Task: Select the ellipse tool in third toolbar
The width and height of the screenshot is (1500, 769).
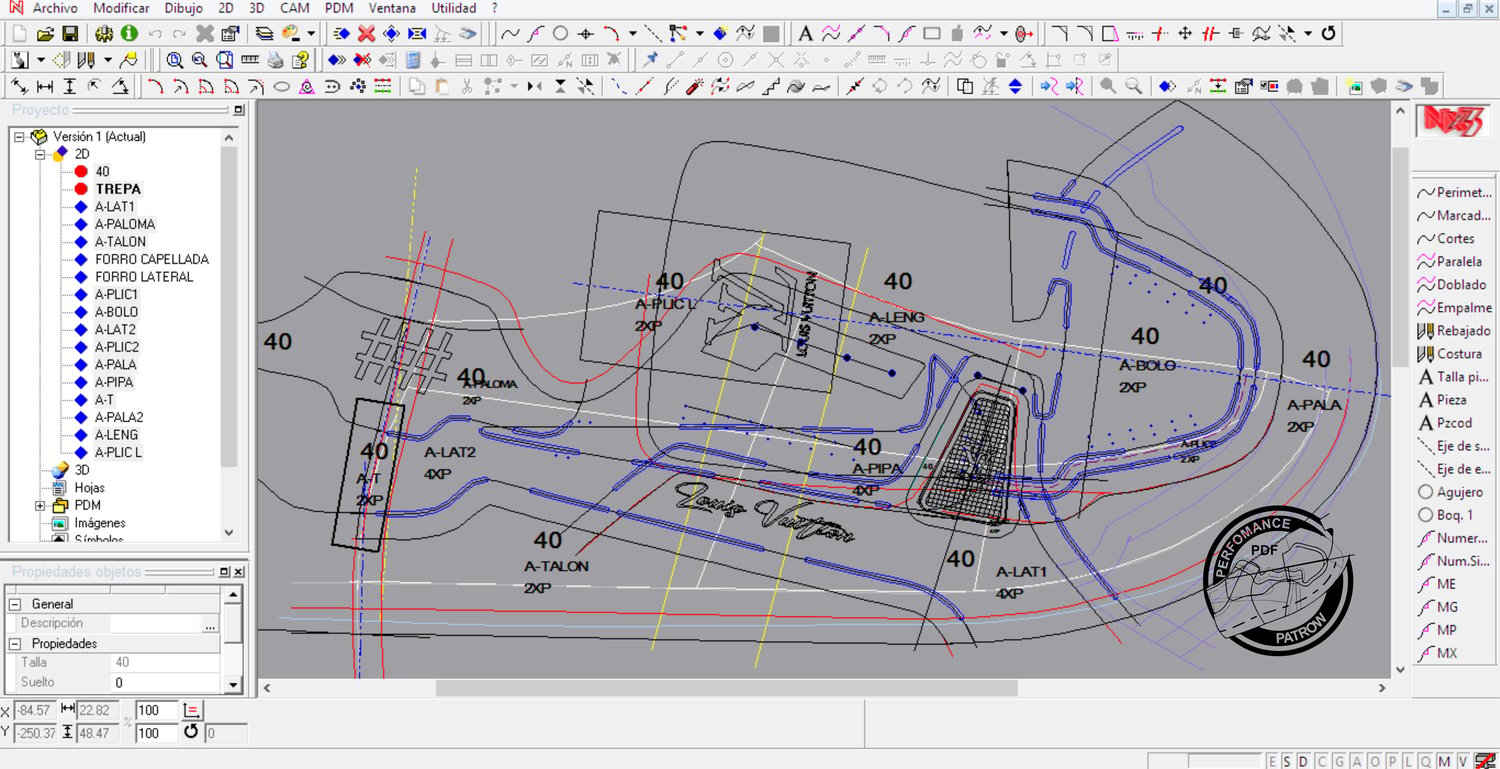Action: (x=282, y=86)
